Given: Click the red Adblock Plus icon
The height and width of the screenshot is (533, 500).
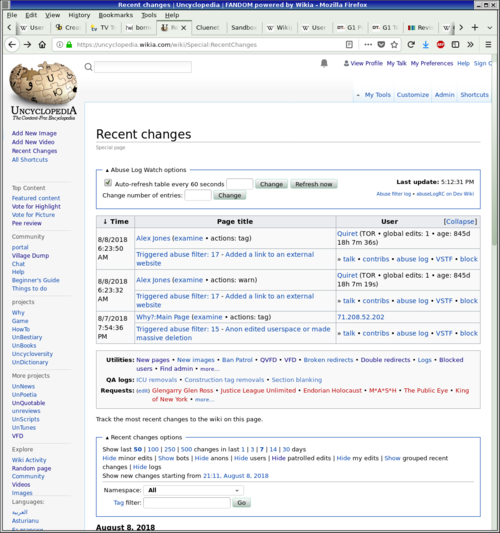Looking at the screenshot, I should pyautogui.click(x=441, y=45).
